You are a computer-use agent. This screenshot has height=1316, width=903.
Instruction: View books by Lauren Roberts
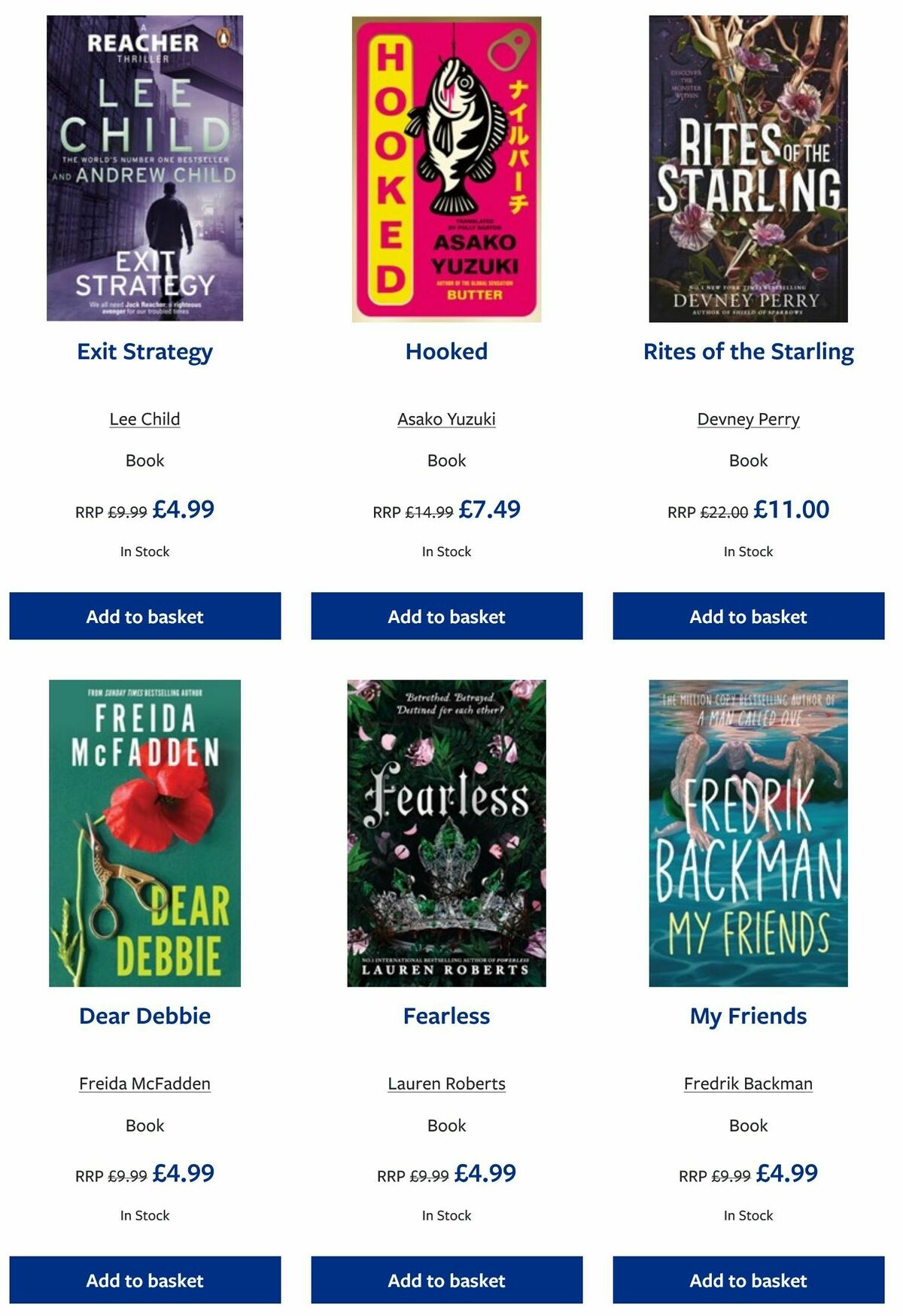447,1083
